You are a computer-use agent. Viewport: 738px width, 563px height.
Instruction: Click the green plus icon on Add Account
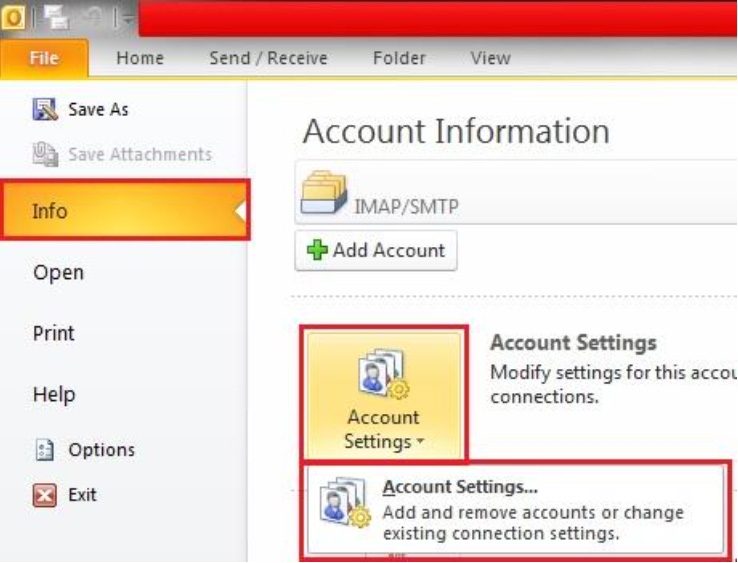coord(317,250)
